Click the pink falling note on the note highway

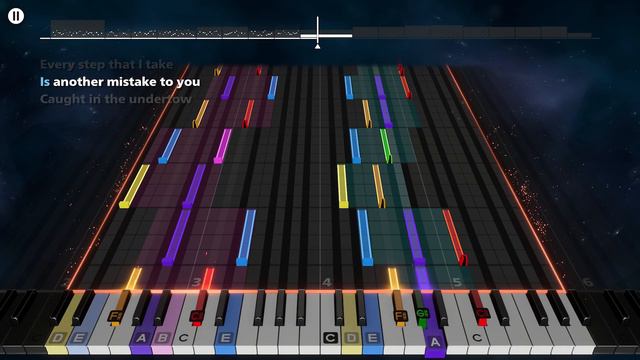pyautogui.click(x=222, y=146)
